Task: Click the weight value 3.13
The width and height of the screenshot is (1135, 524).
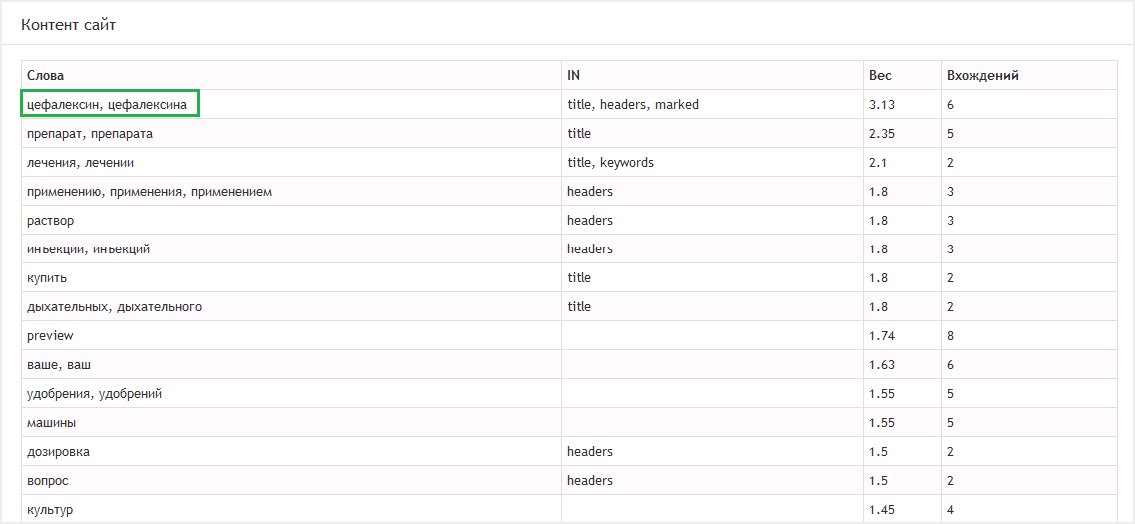Action: click(x=881, y=104)
